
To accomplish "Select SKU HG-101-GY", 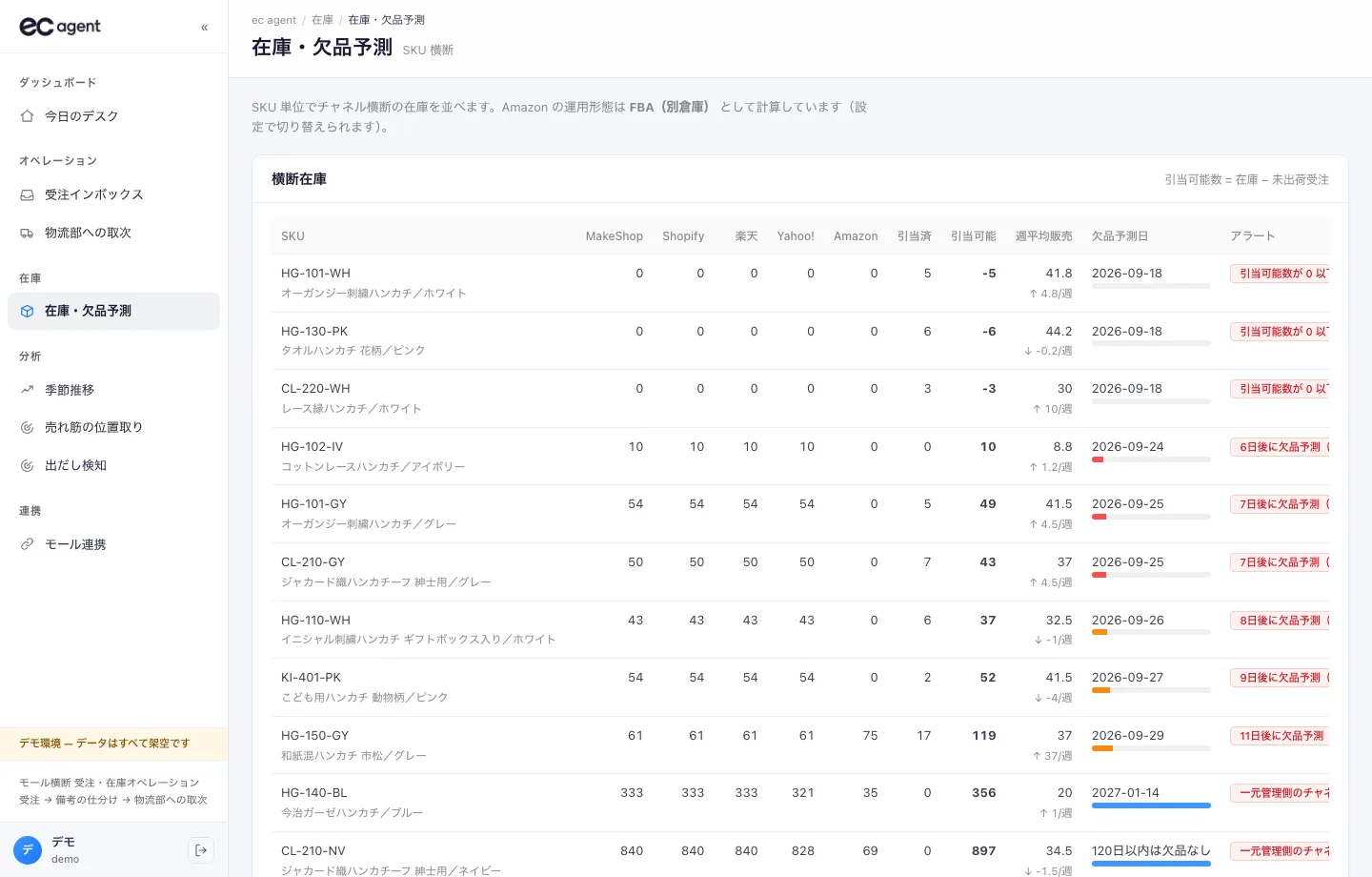I will (313, 504).
